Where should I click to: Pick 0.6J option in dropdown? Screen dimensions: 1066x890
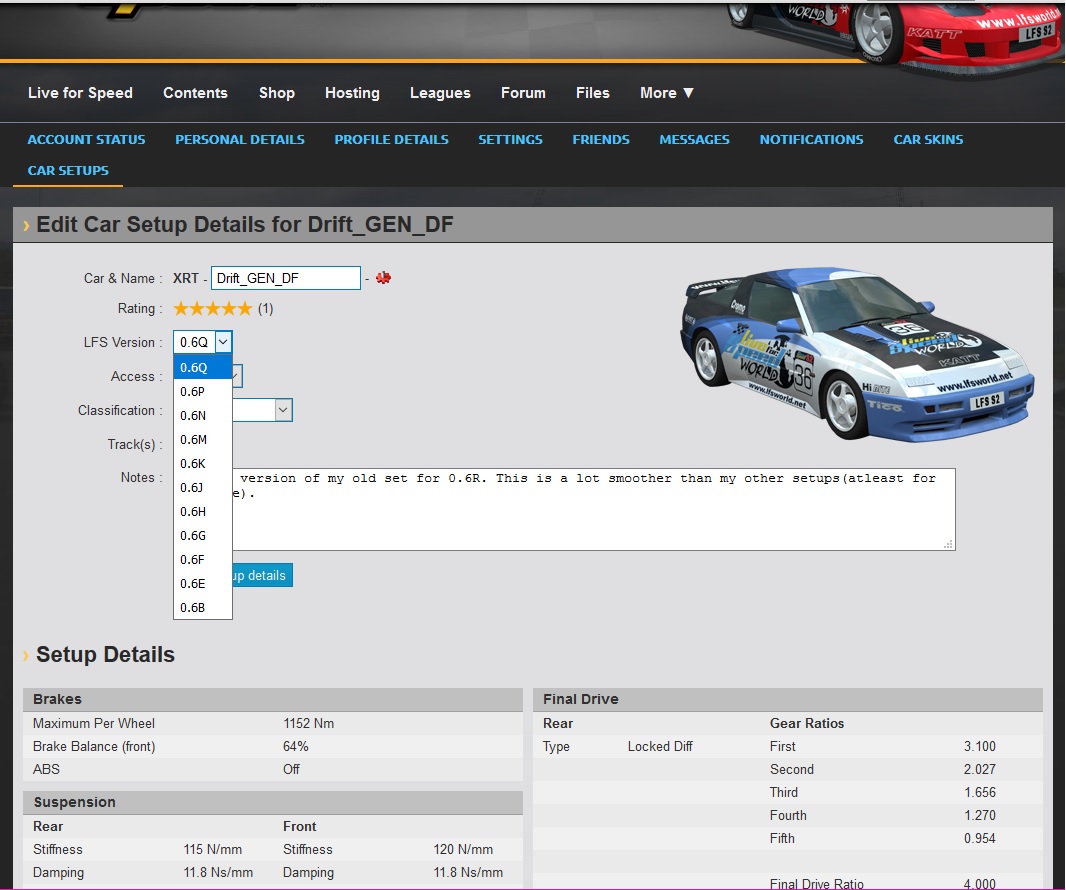[x=203, y=487]
